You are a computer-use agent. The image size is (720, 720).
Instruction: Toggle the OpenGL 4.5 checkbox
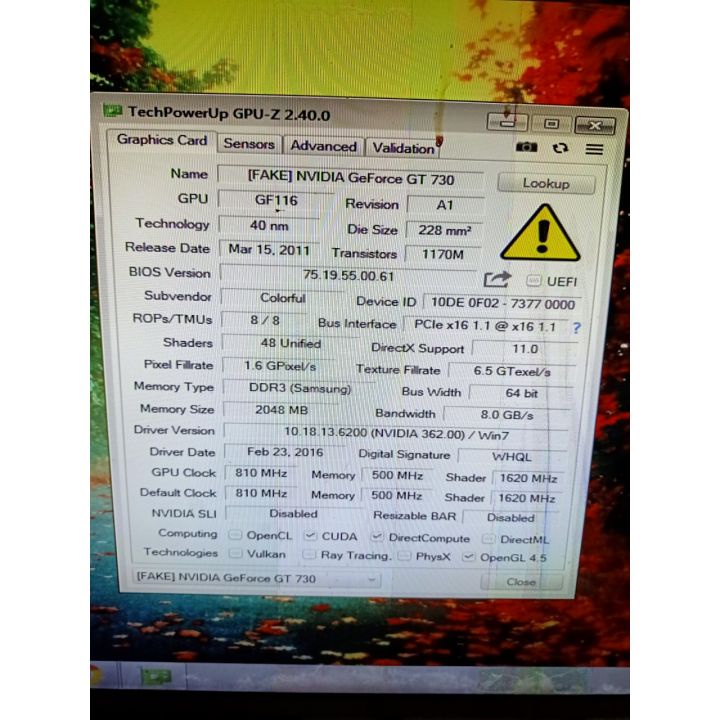point(468,557)
